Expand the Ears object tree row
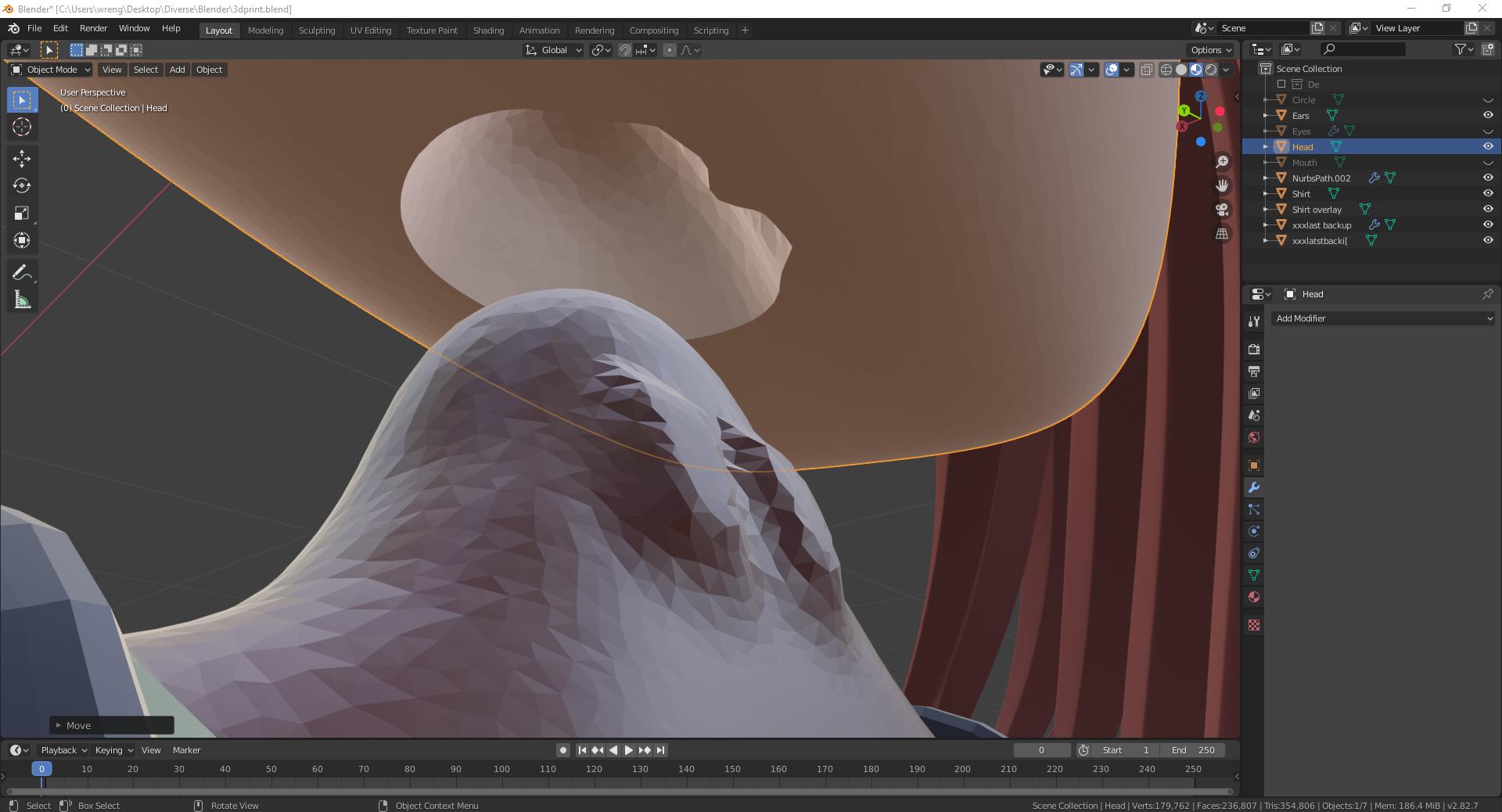The height and width of the screenshot is (812, 1502). coord(1266,115)
